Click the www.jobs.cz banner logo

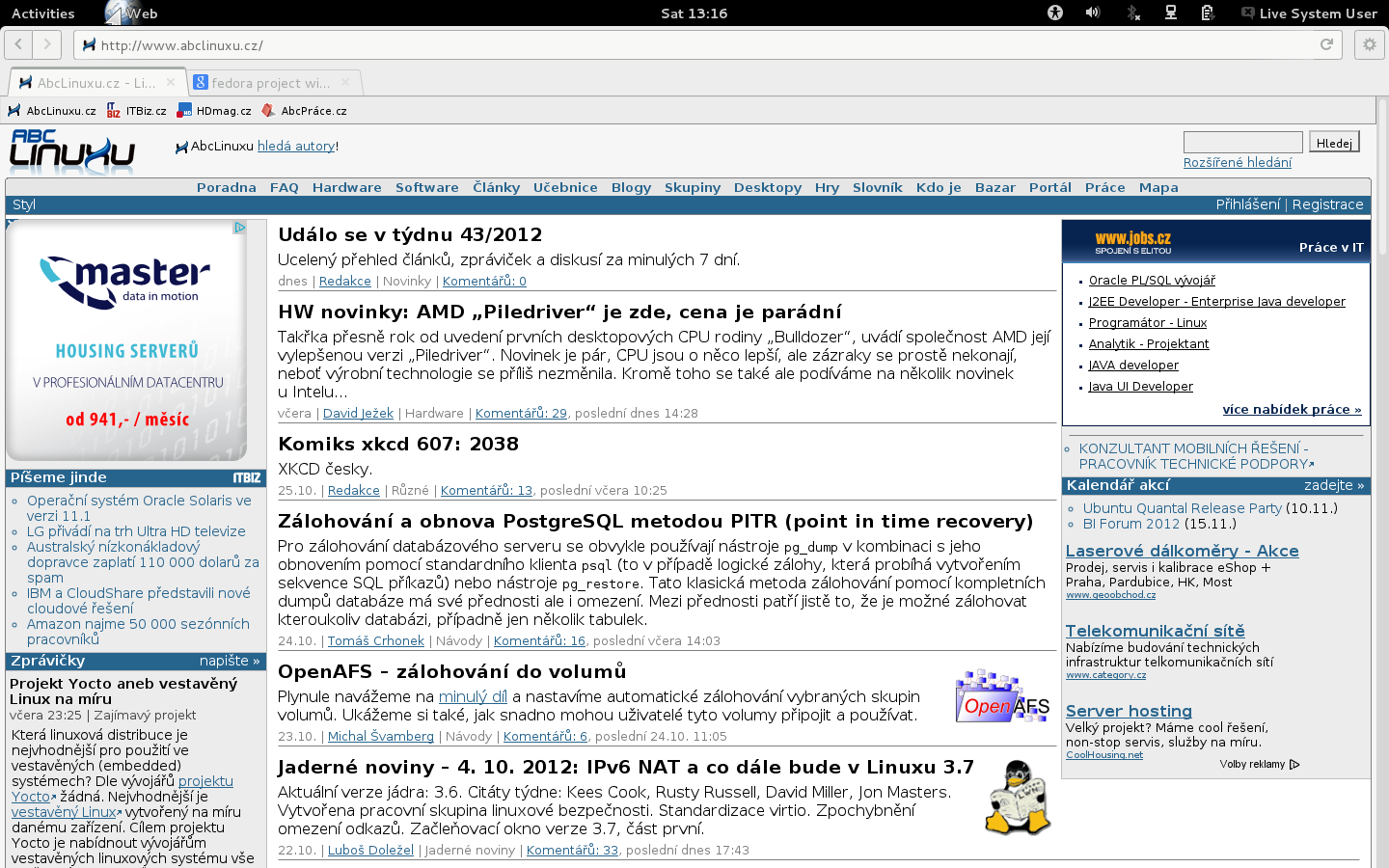click(1133, 241)
